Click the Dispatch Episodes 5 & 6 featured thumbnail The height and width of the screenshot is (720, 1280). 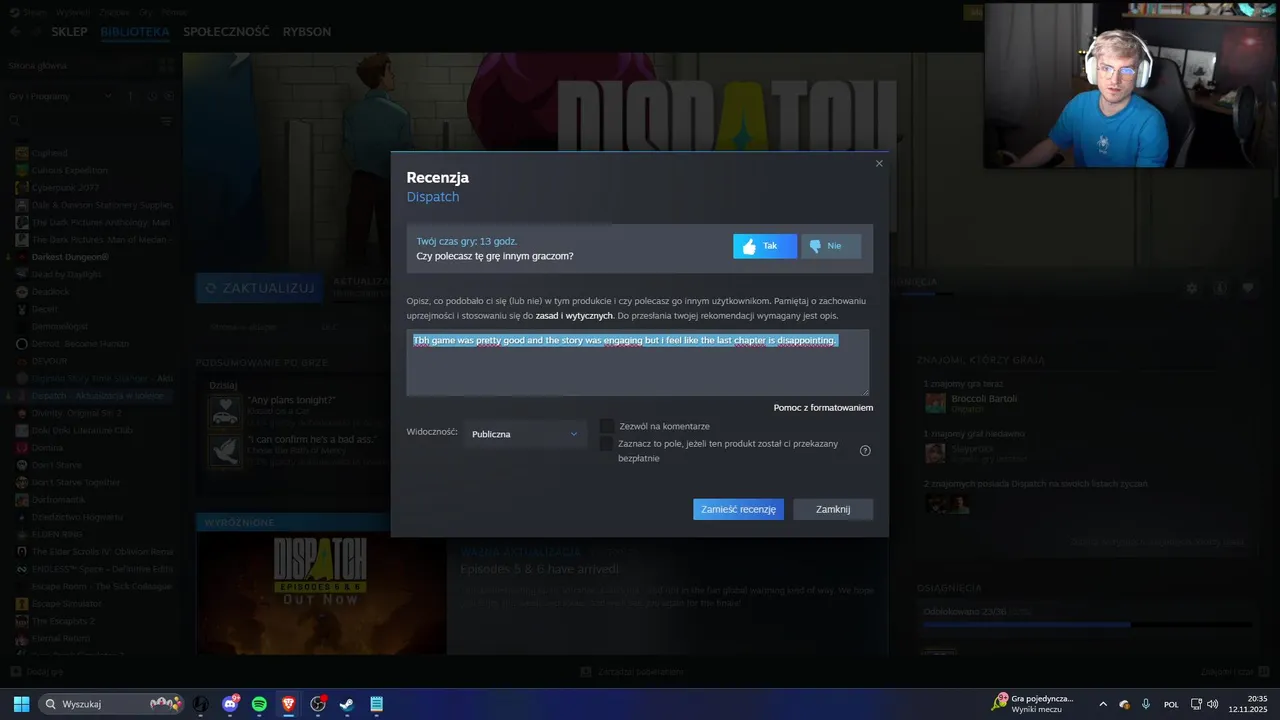(321, 594)
